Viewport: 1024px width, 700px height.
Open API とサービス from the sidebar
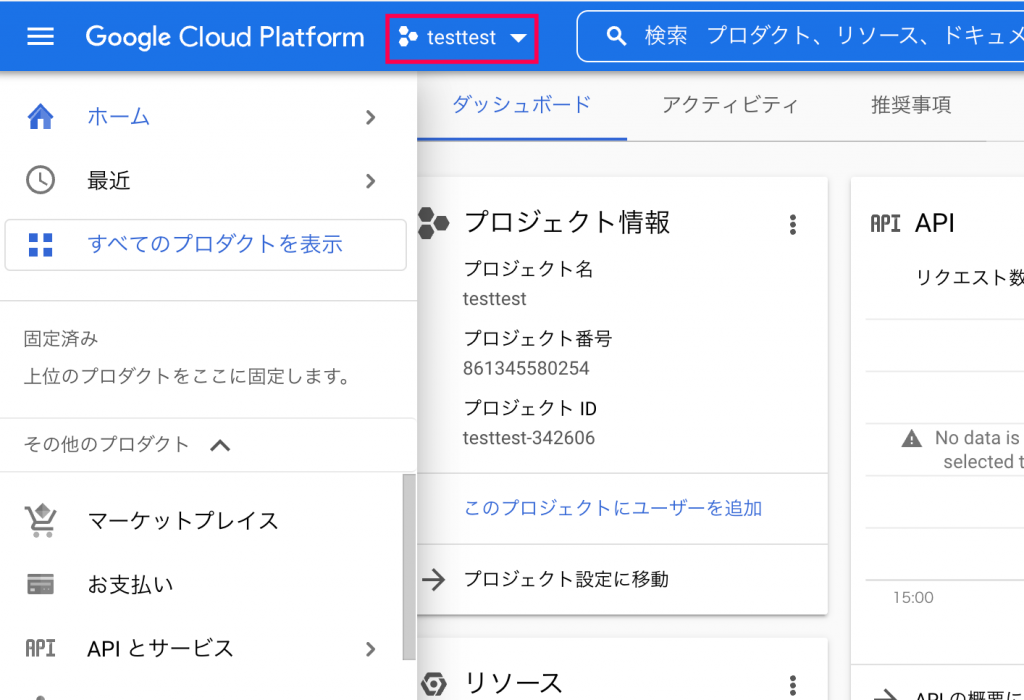[x=160, y=648]
